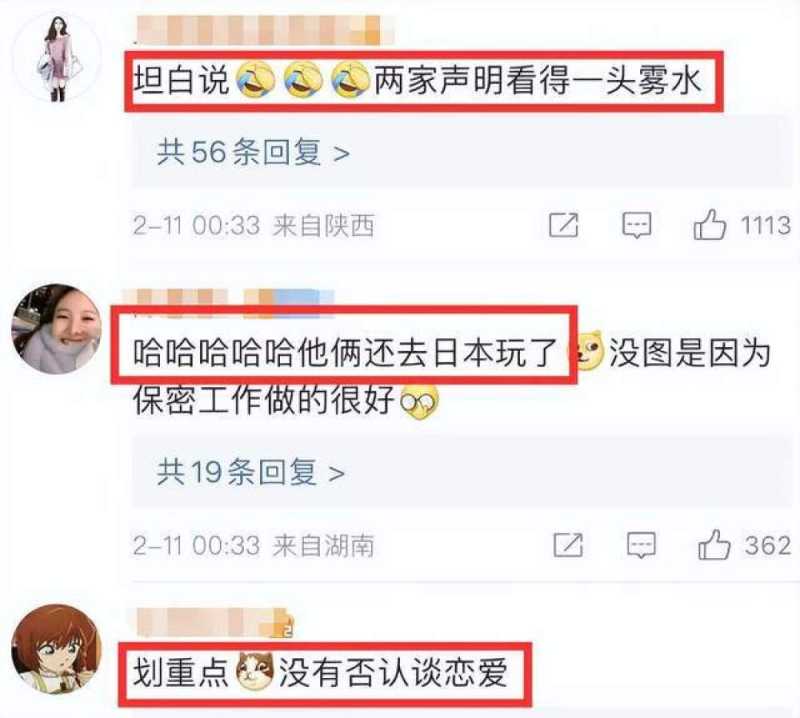Reply to the 湖南 user's comment
Screen dimensions: 800x718
tap(641, 544)
